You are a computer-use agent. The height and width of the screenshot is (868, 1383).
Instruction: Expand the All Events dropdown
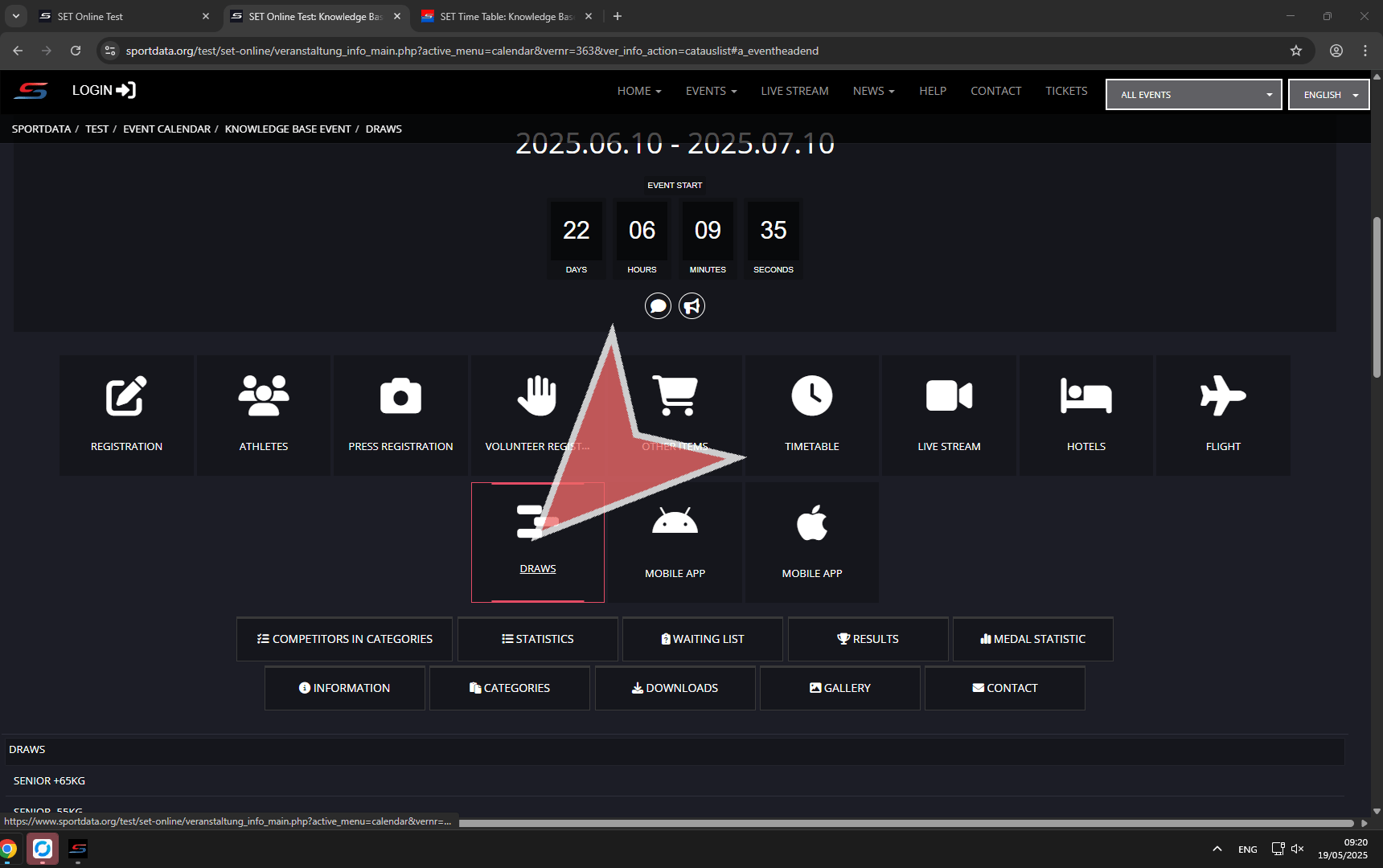1193,95
